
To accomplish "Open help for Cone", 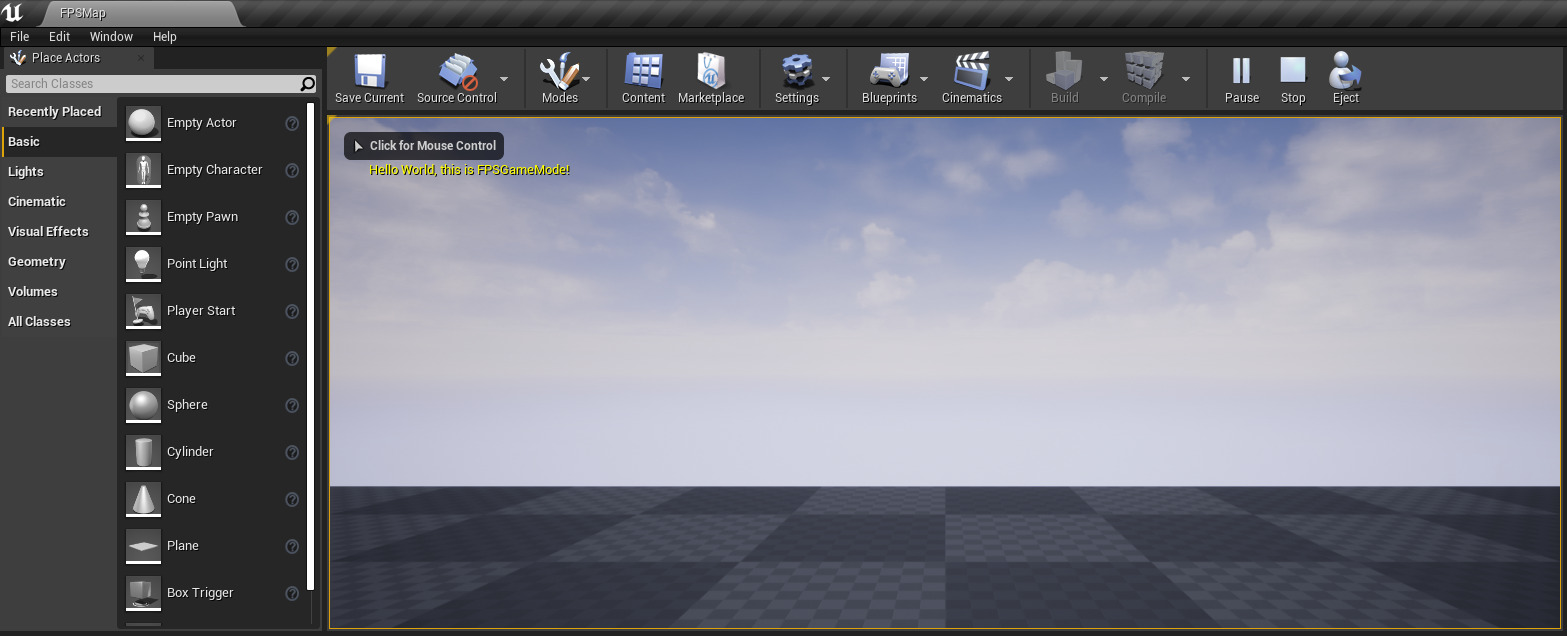I will (292, 499).
